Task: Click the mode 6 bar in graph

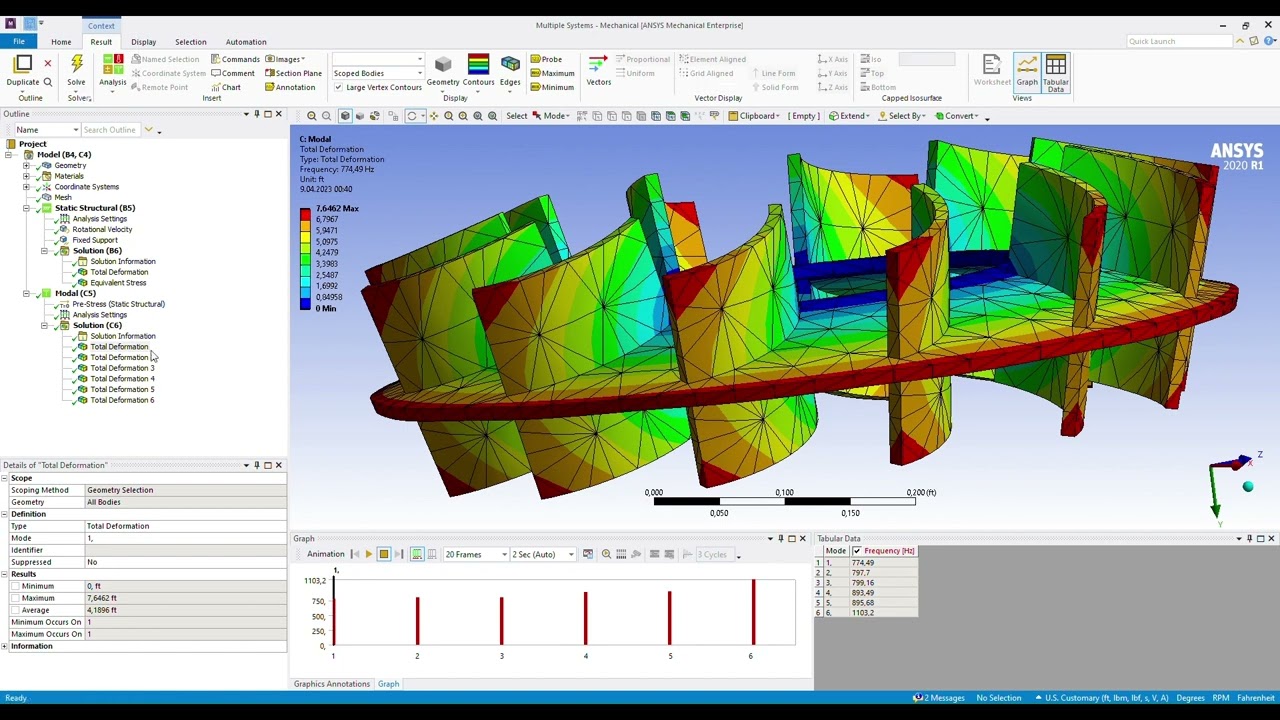Action: click(x=753, y=613)
